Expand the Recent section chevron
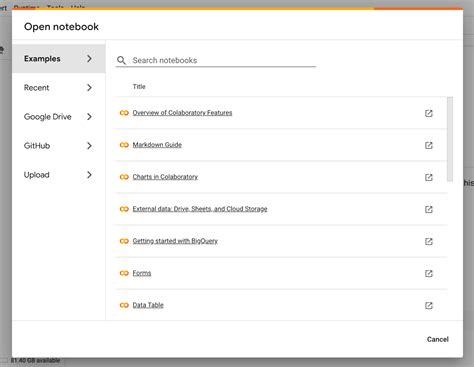The width and height of the screenshot is (474, 367). (89, 88)
